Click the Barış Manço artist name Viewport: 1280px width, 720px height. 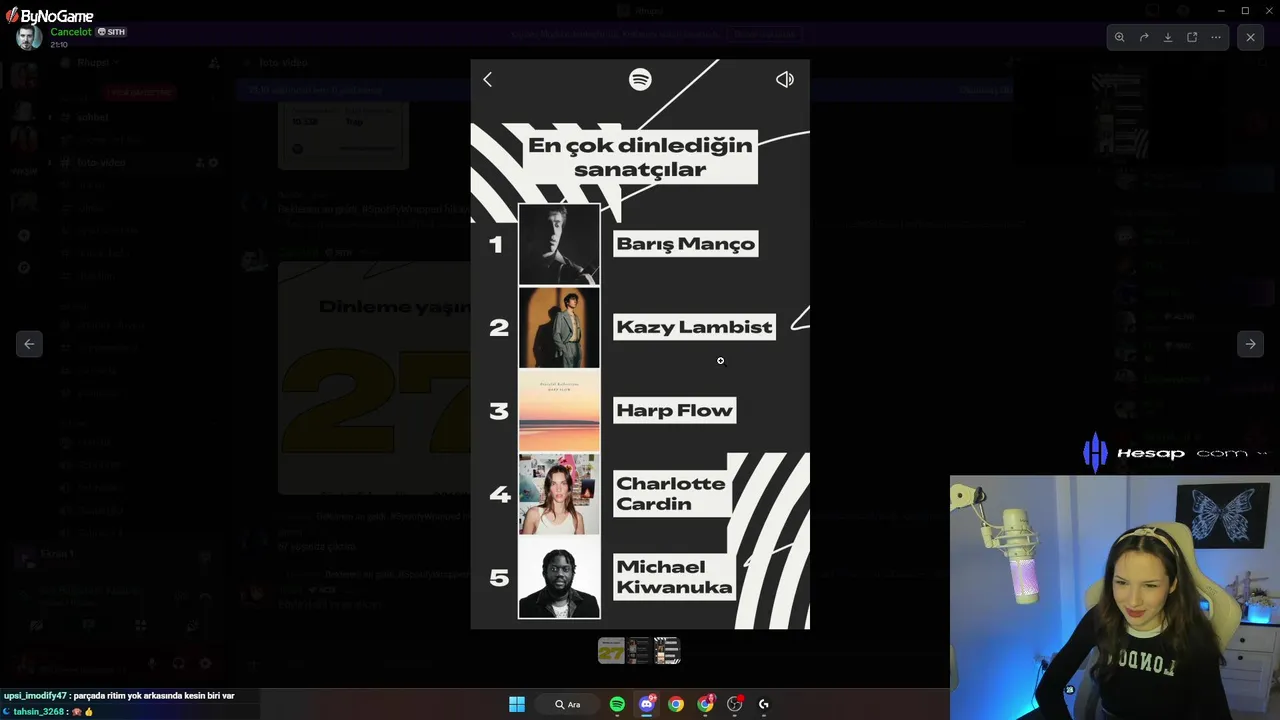point(686,244)
